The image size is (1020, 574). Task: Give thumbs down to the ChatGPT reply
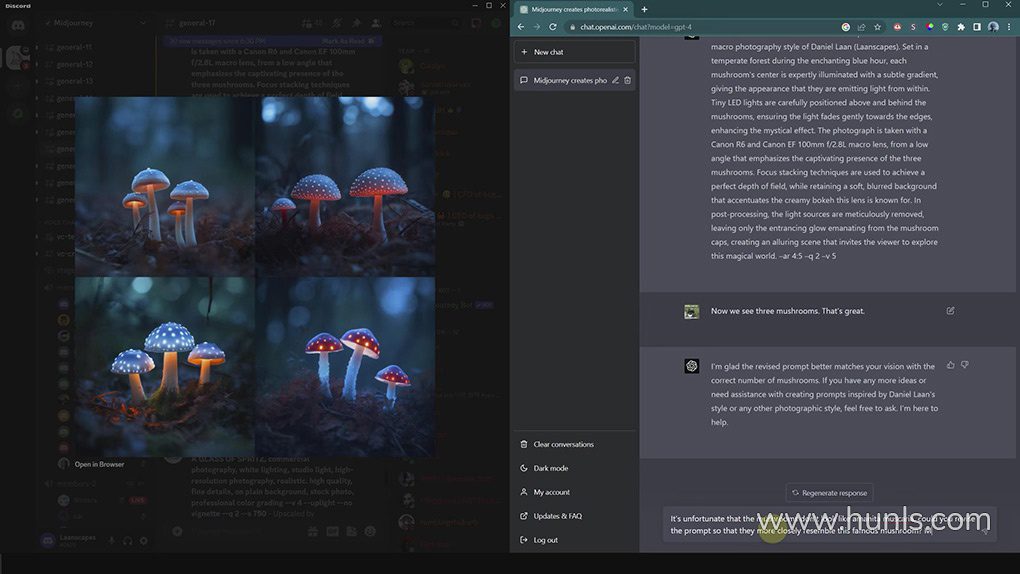[965, 365]
